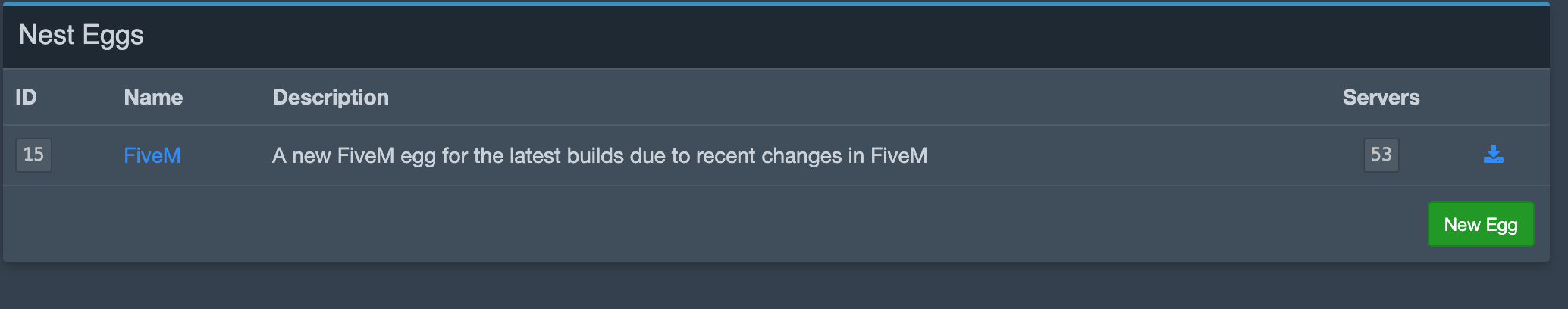Click the New Egg button
1568x309 pixels.
1480,224
